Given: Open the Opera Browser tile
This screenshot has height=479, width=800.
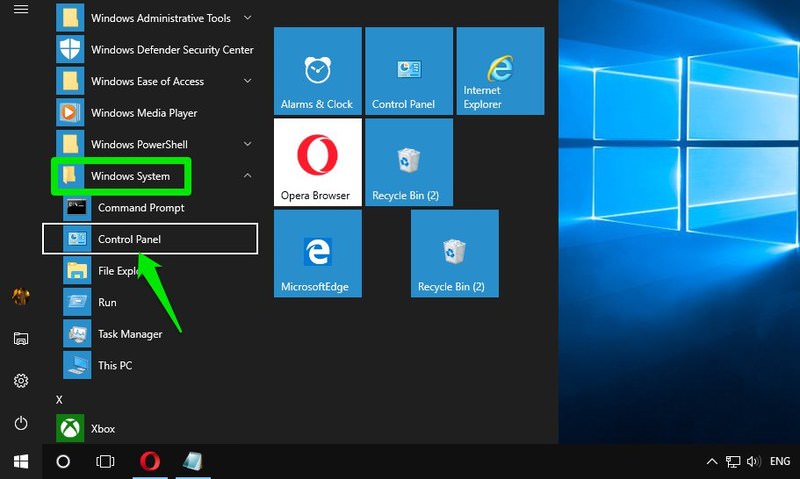Looking at the screenshot, I should 317,162.
